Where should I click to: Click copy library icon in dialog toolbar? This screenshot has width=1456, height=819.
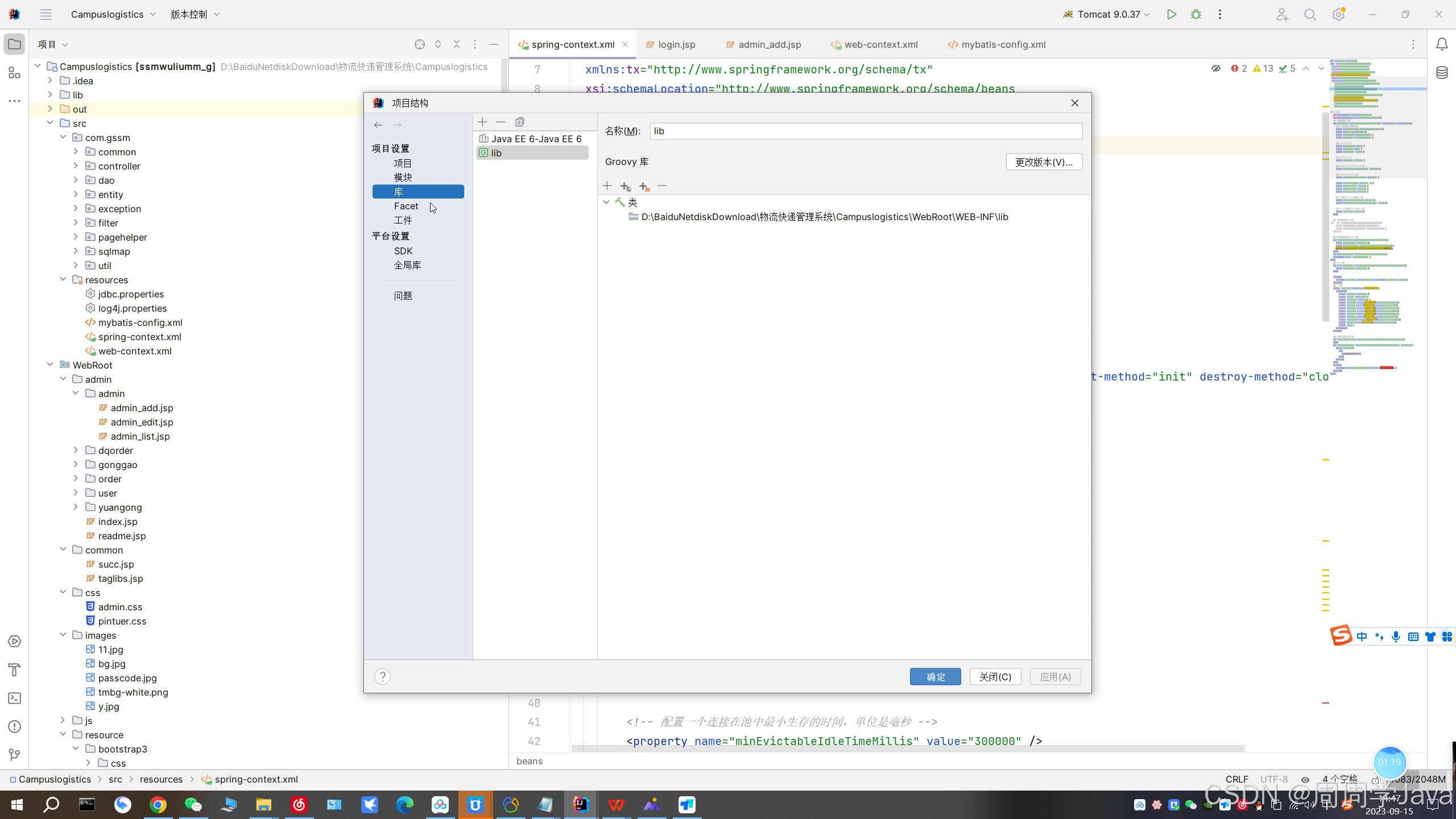tap(519, 122)
